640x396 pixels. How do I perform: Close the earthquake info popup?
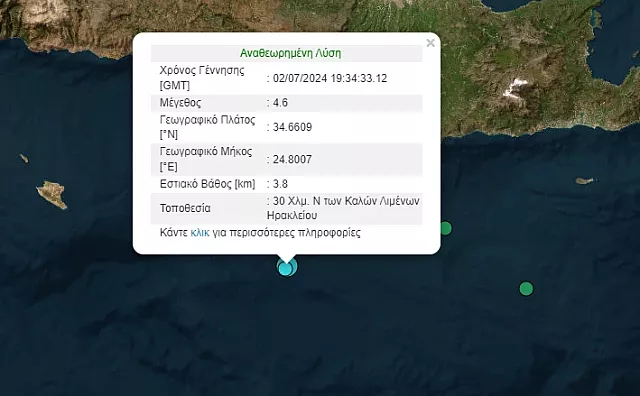click(x=430, y=43)
